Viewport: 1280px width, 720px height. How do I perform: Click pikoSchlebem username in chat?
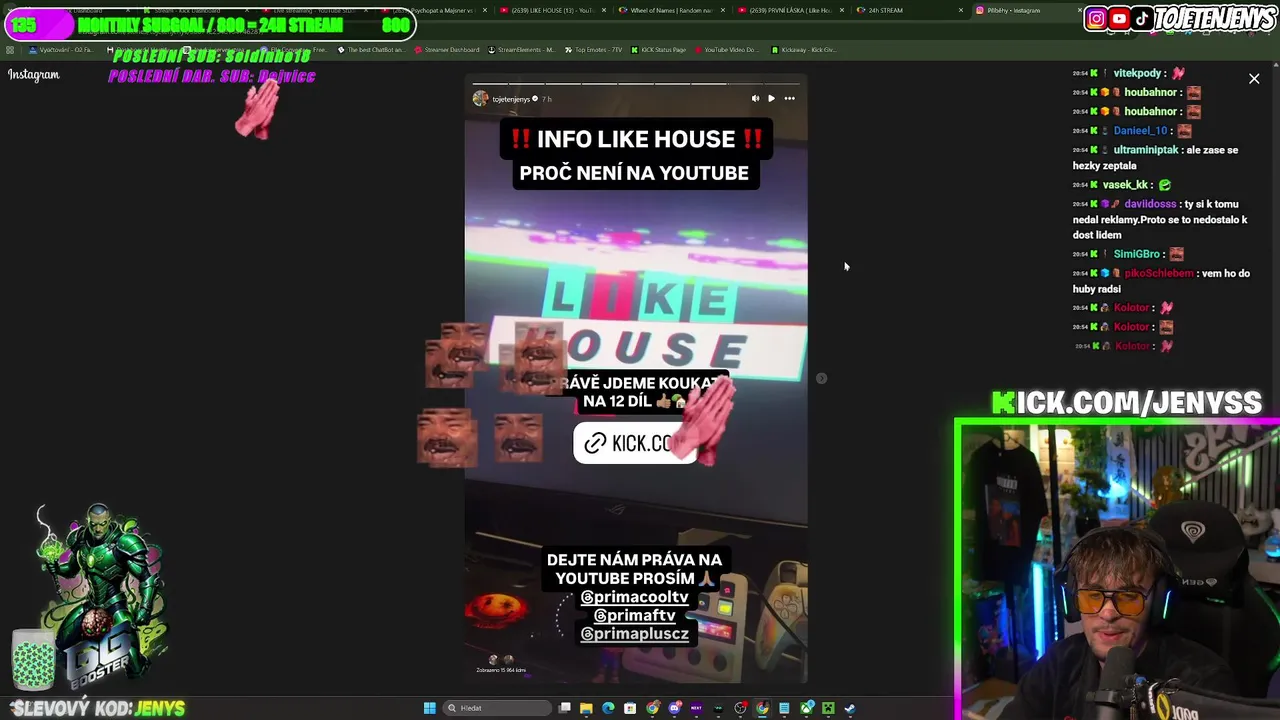tap(1159, 273)
